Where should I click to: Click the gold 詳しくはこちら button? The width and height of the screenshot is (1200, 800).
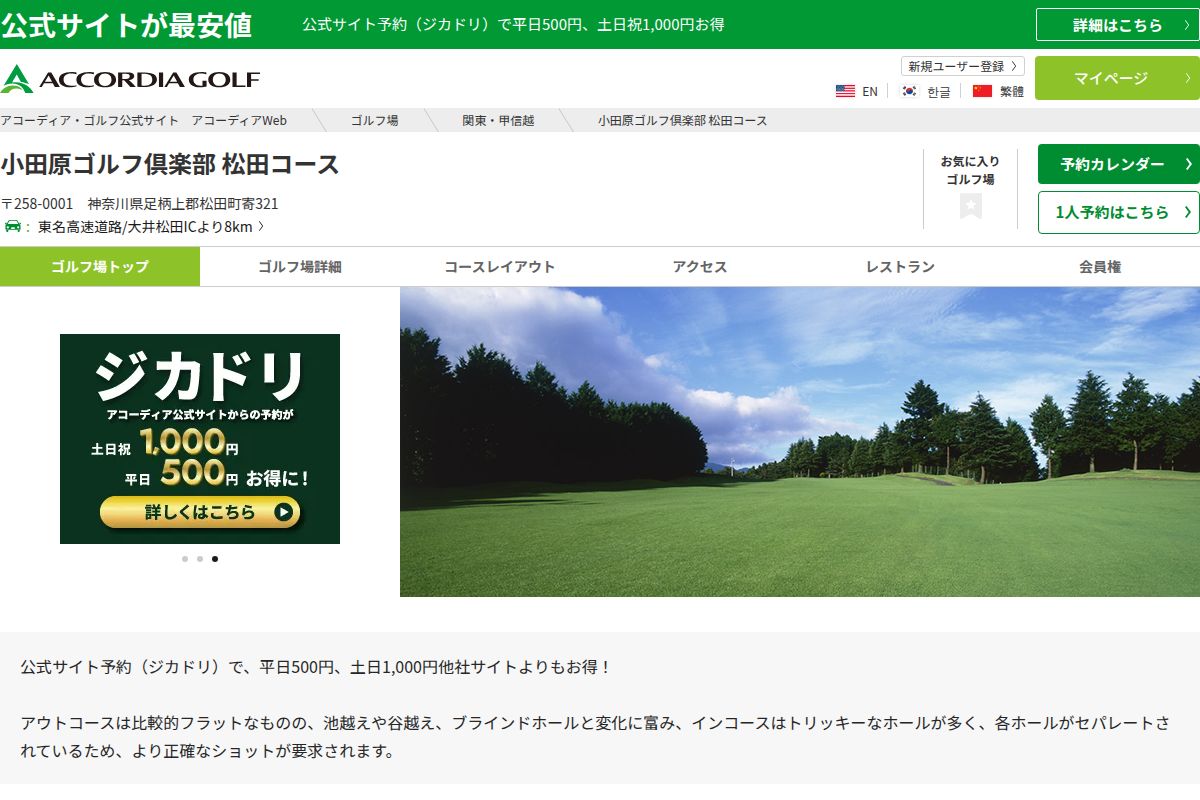click(x=200, y=512)
